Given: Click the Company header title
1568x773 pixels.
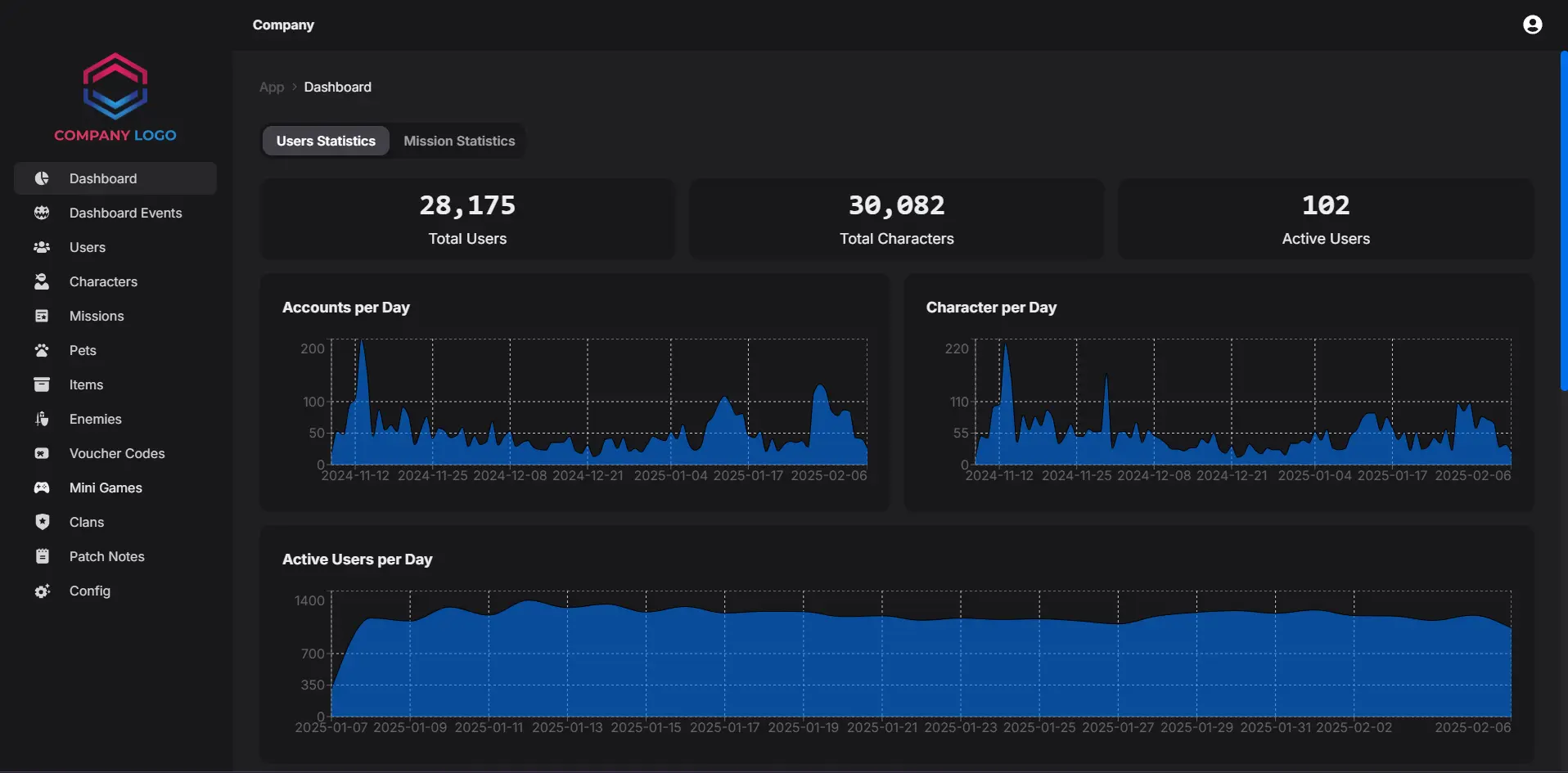Looking at the screenshot, I should 283,25.
